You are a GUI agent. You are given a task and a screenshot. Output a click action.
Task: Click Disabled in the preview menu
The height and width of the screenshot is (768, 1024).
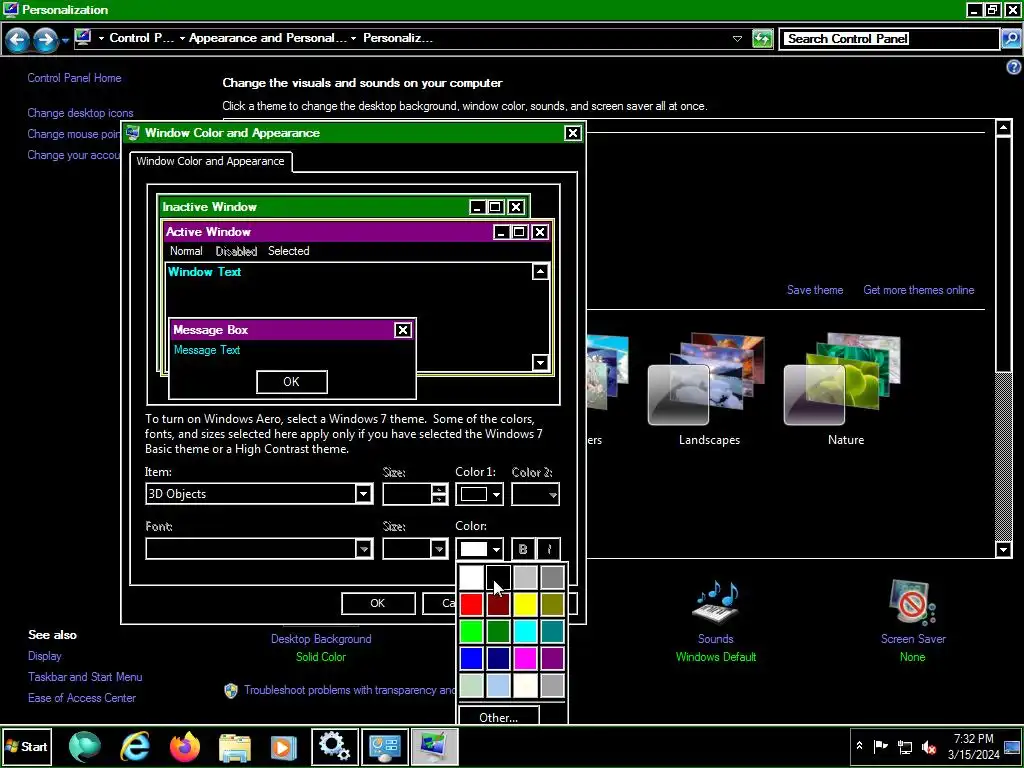click(236, 251)
